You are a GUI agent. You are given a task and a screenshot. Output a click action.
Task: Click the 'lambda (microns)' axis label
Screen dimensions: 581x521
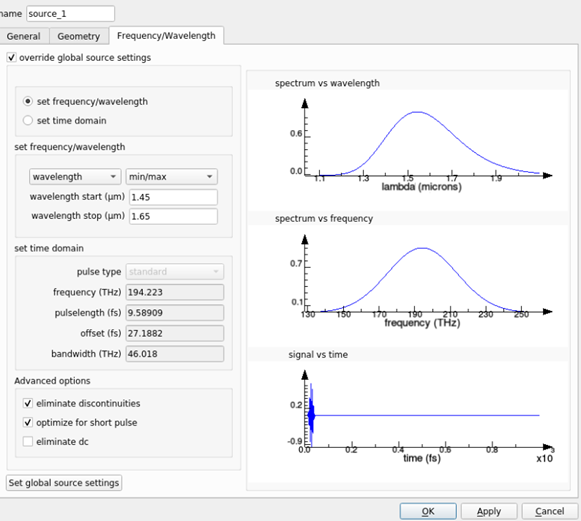pos(422,187)
